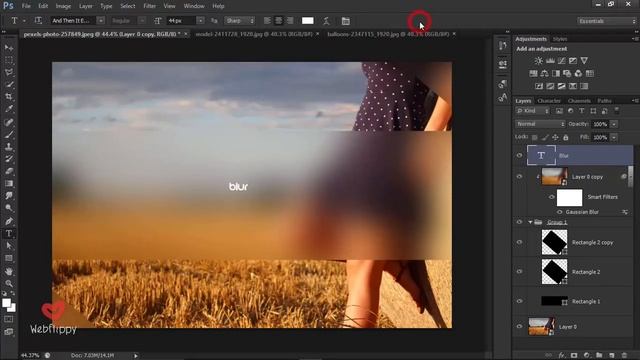Toggle text orientation in options bar
Viewport: 640px width, 360px height.
38,20
